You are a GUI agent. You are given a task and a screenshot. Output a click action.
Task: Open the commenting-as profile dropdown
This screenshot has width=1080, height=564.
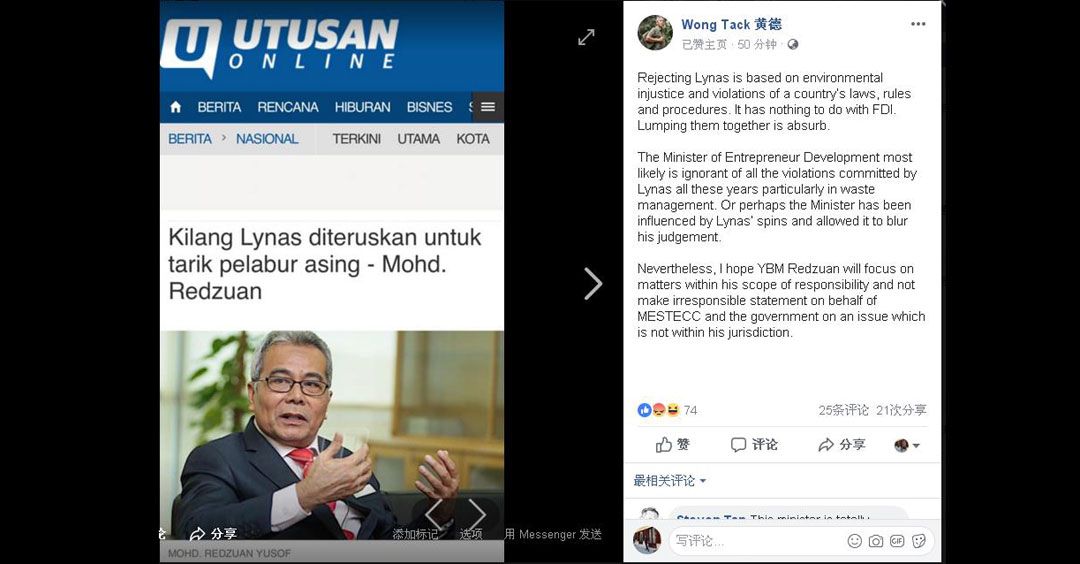point(906,446)
